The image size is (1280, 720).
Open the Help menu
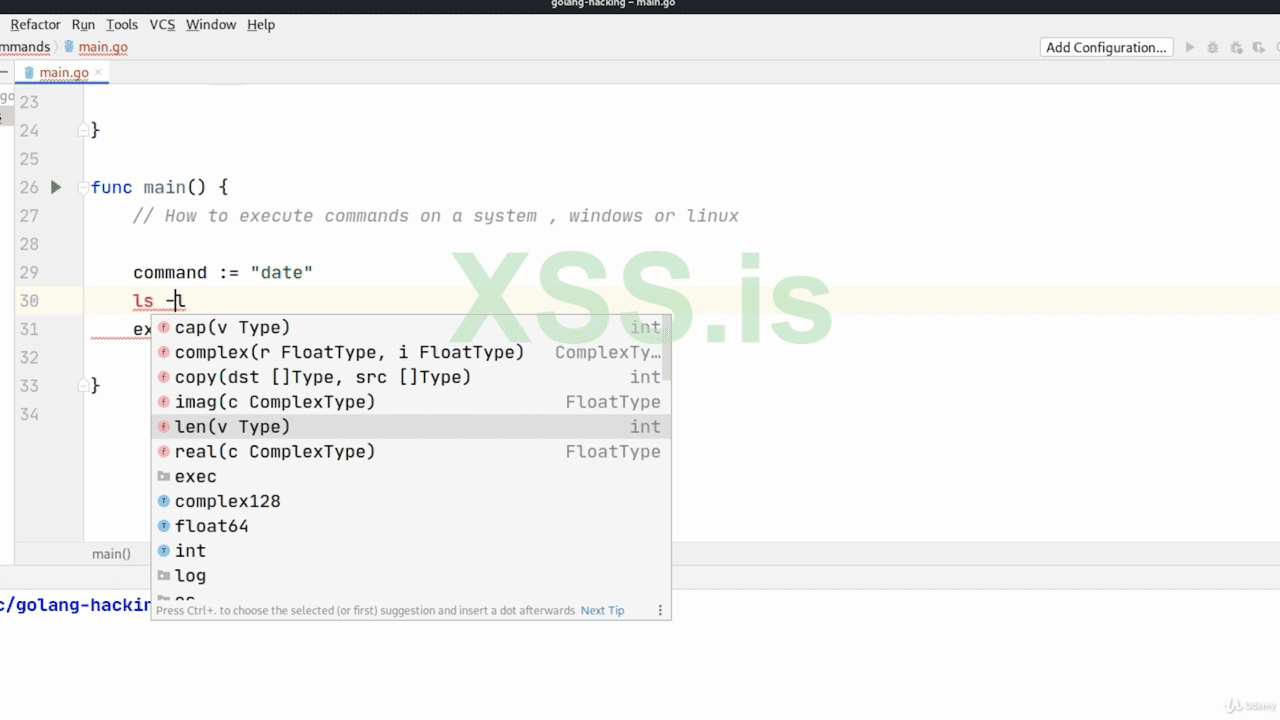[x=261, y=24]
